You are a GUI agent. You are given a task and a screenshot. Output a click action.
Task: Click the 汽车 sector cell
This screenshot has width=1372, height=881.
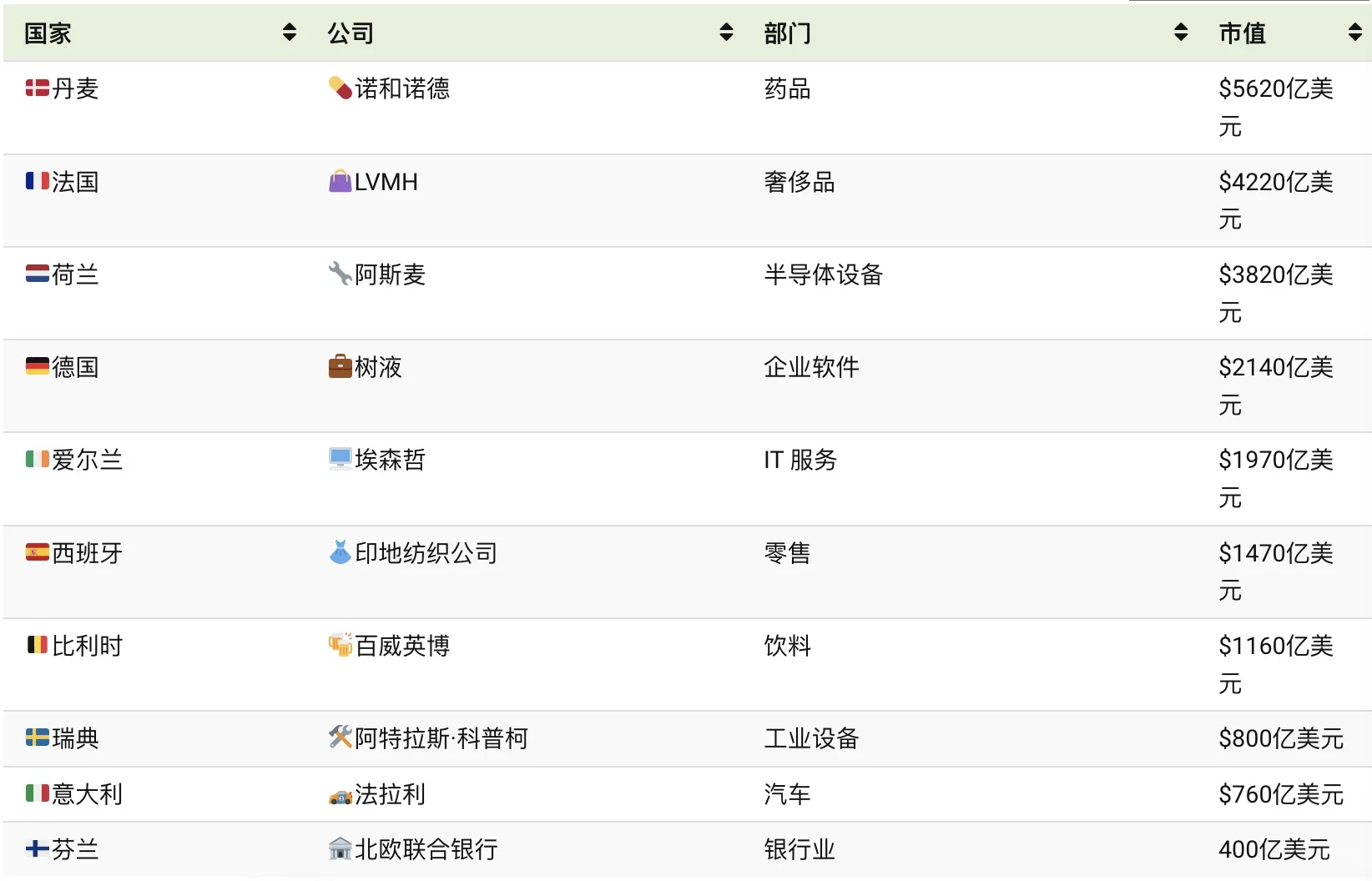pos(787,794)
